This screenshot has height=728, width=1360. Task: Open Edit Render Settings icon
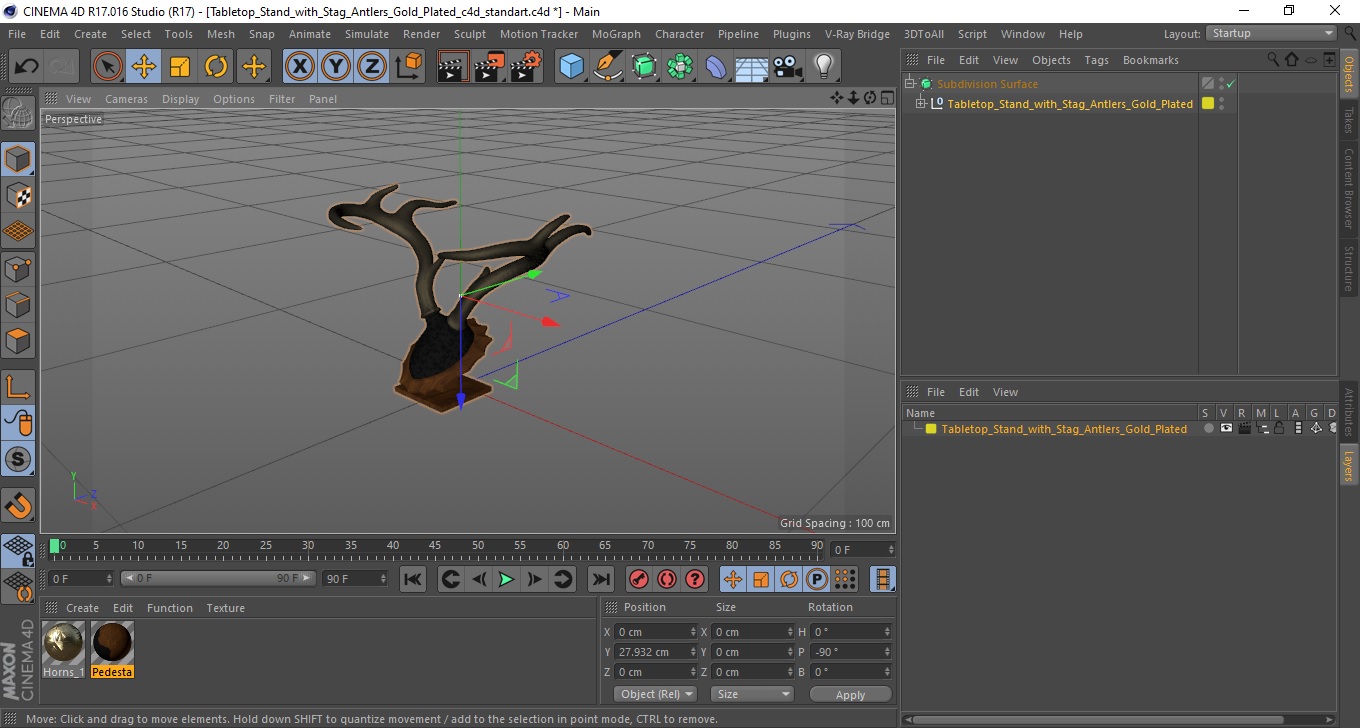[526, 67]
